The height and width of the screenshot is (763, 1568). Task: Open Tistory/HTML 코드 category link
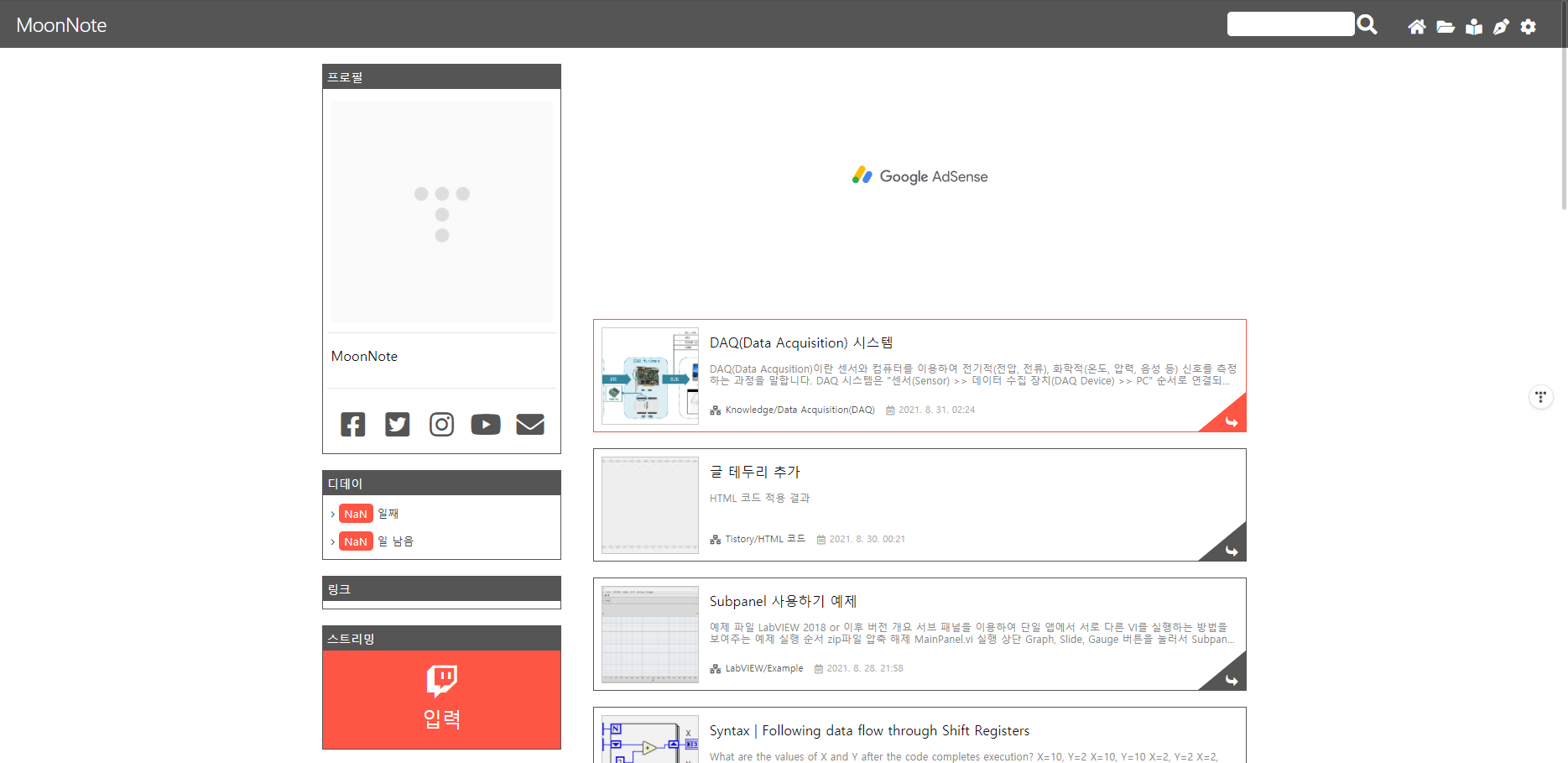tap(765, 540)
